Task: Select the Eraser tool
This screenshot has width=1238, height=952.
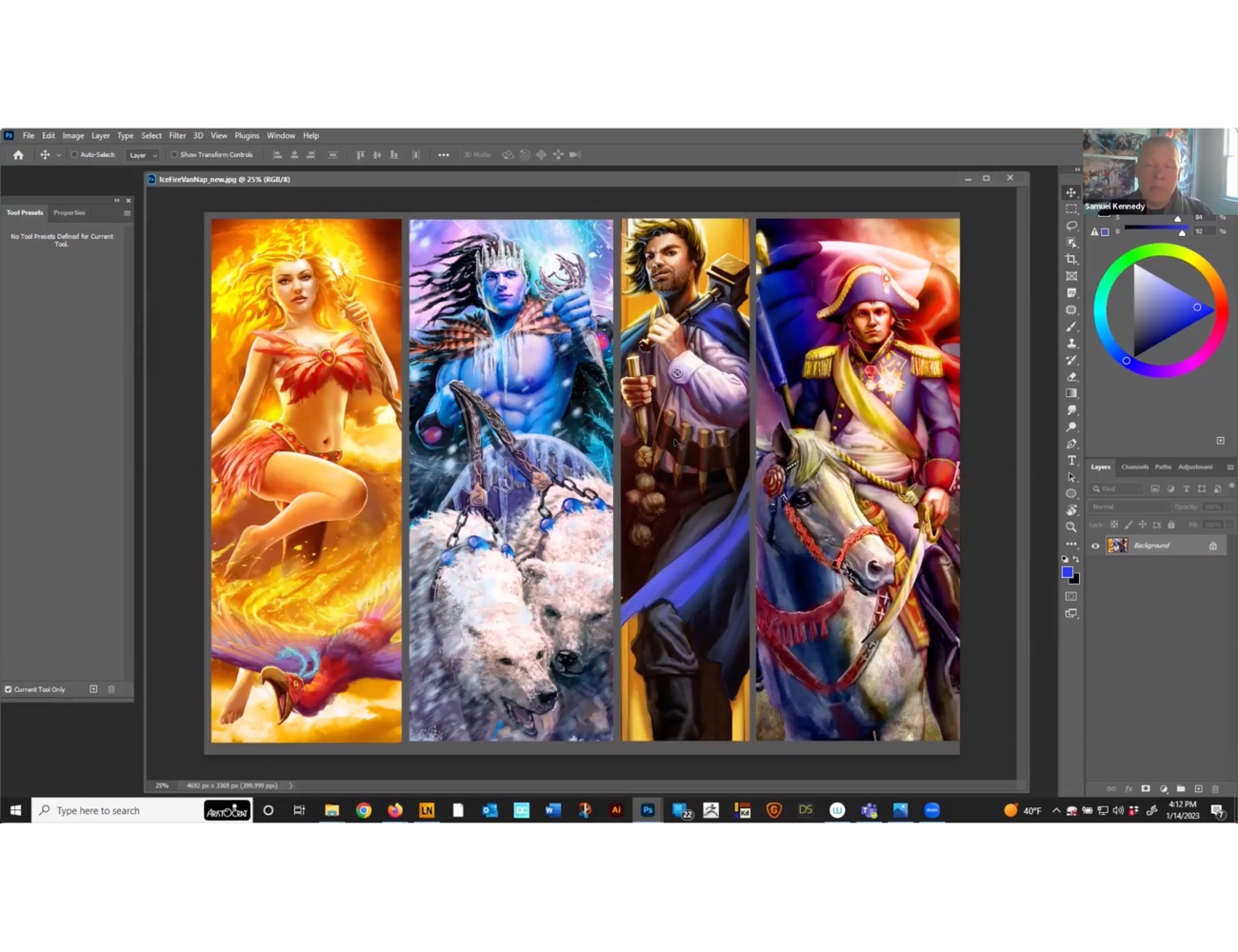Action: coord(1070,374)
